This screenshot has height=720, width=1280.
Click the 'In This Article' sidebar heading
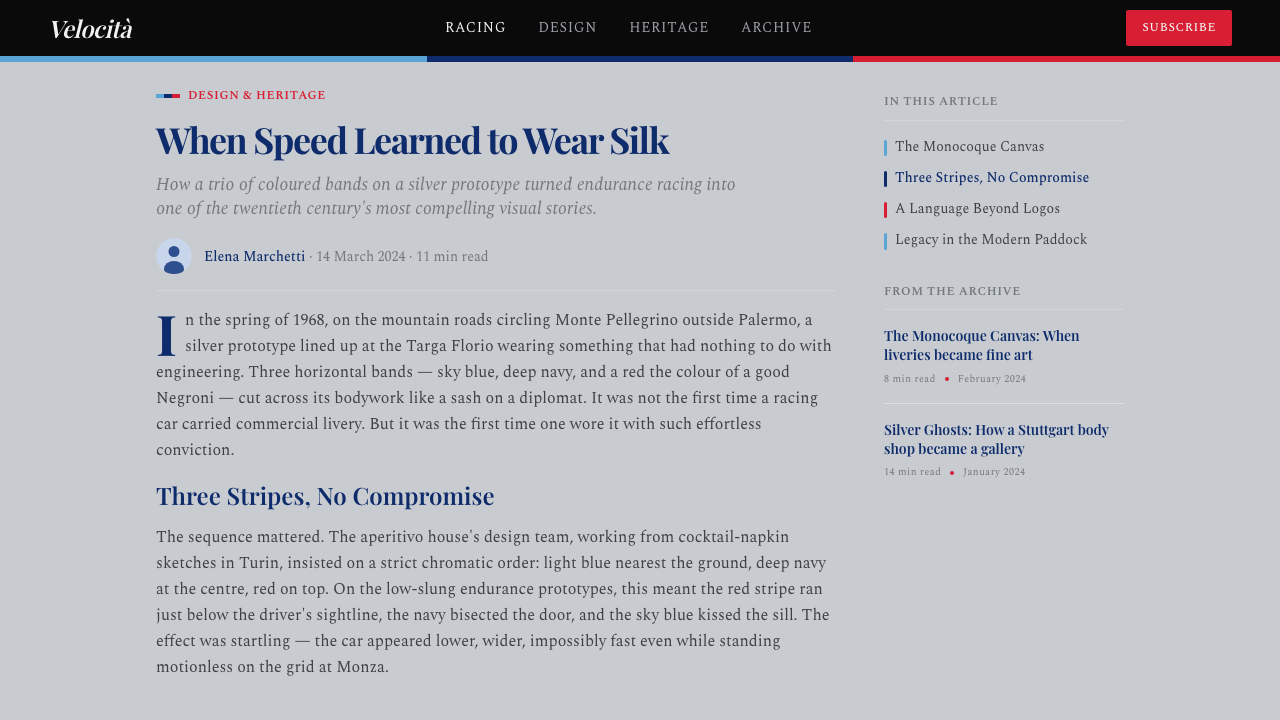[x=941, y=102]
